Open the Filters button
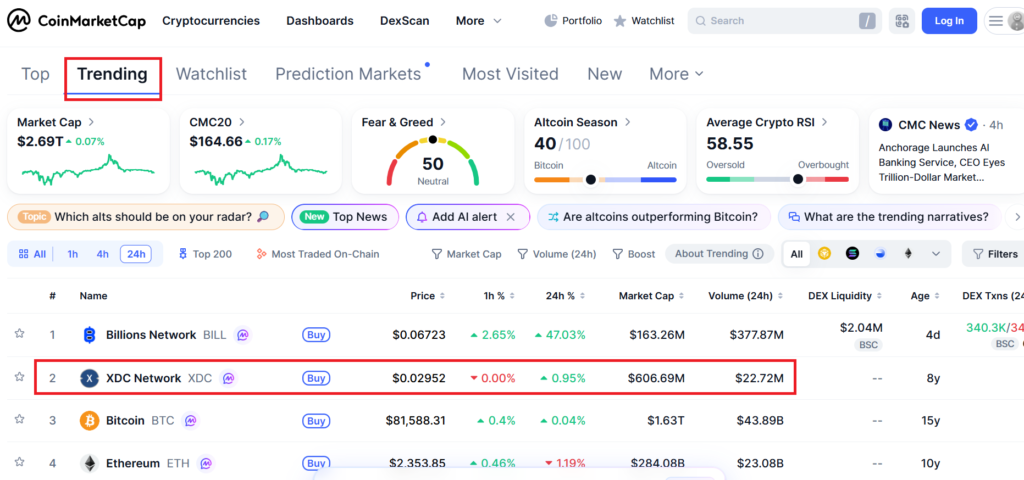Image resolution: width=1024 pixels, height=480 pixels. [x=995, y=254]
